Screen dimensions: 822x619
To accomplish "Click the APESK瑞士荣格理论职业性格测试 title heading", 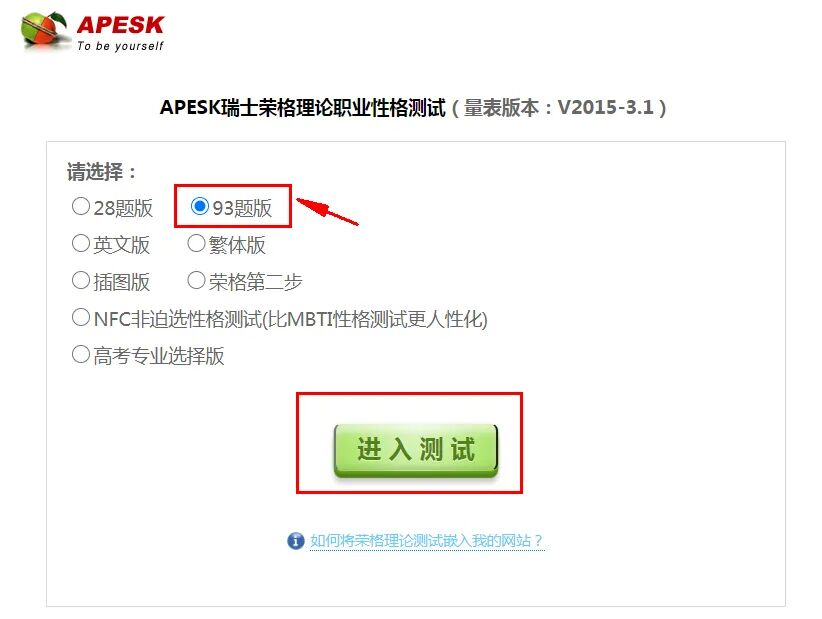I will 303,107.
